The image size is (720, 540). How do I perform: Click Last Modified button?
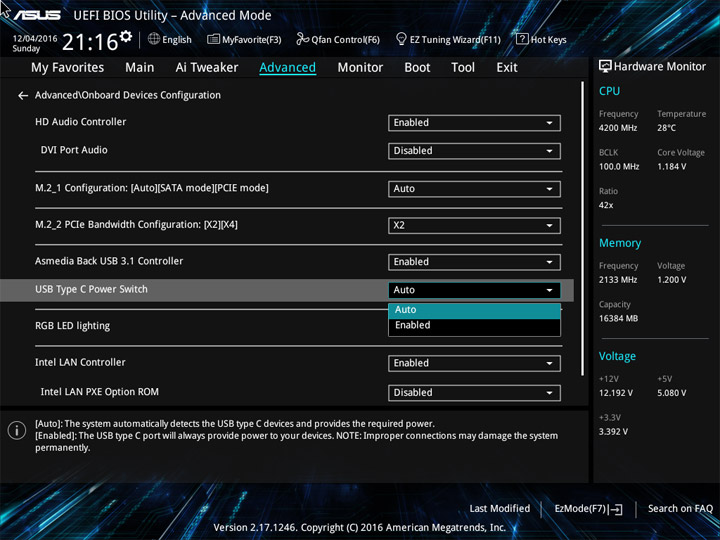[500, 509]
